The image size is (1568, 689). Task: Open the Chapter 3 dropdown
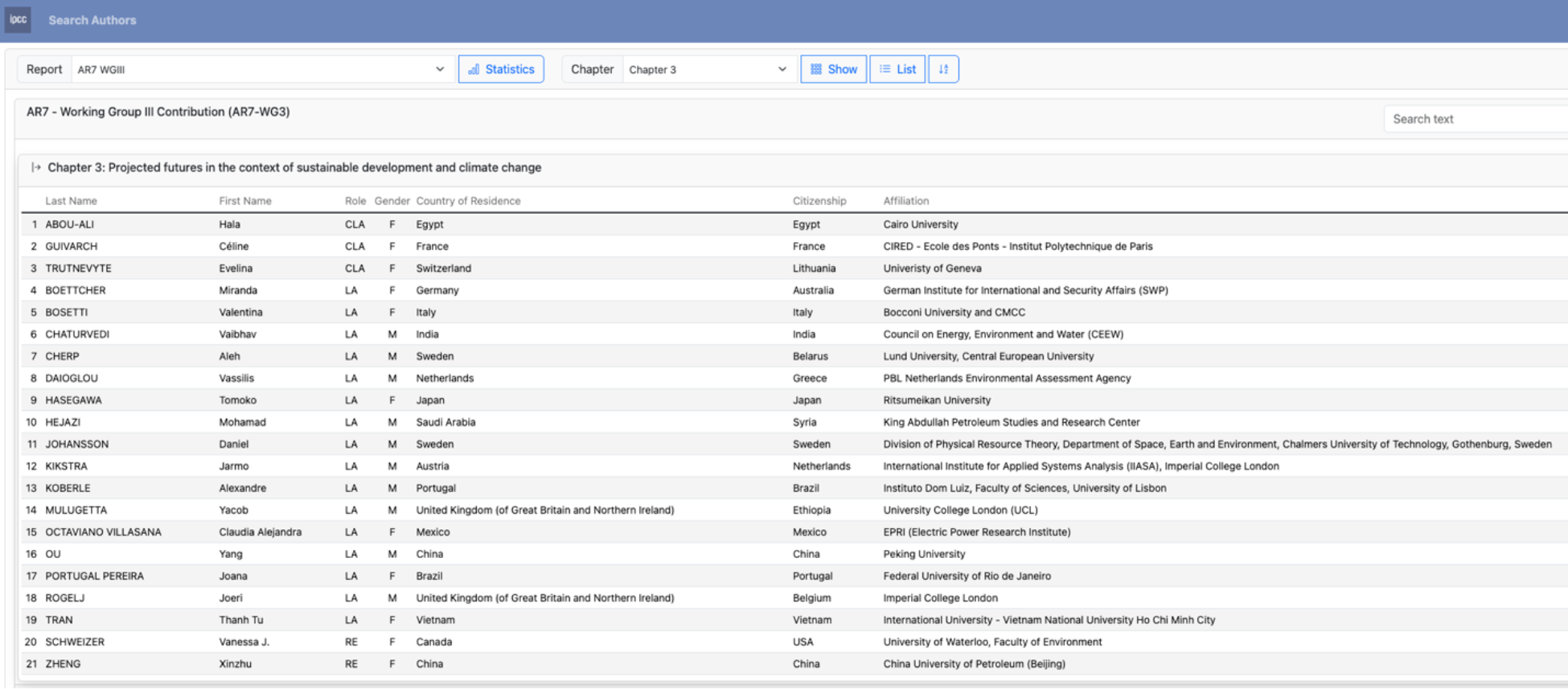pyautogui.click(x=708, y=69)
